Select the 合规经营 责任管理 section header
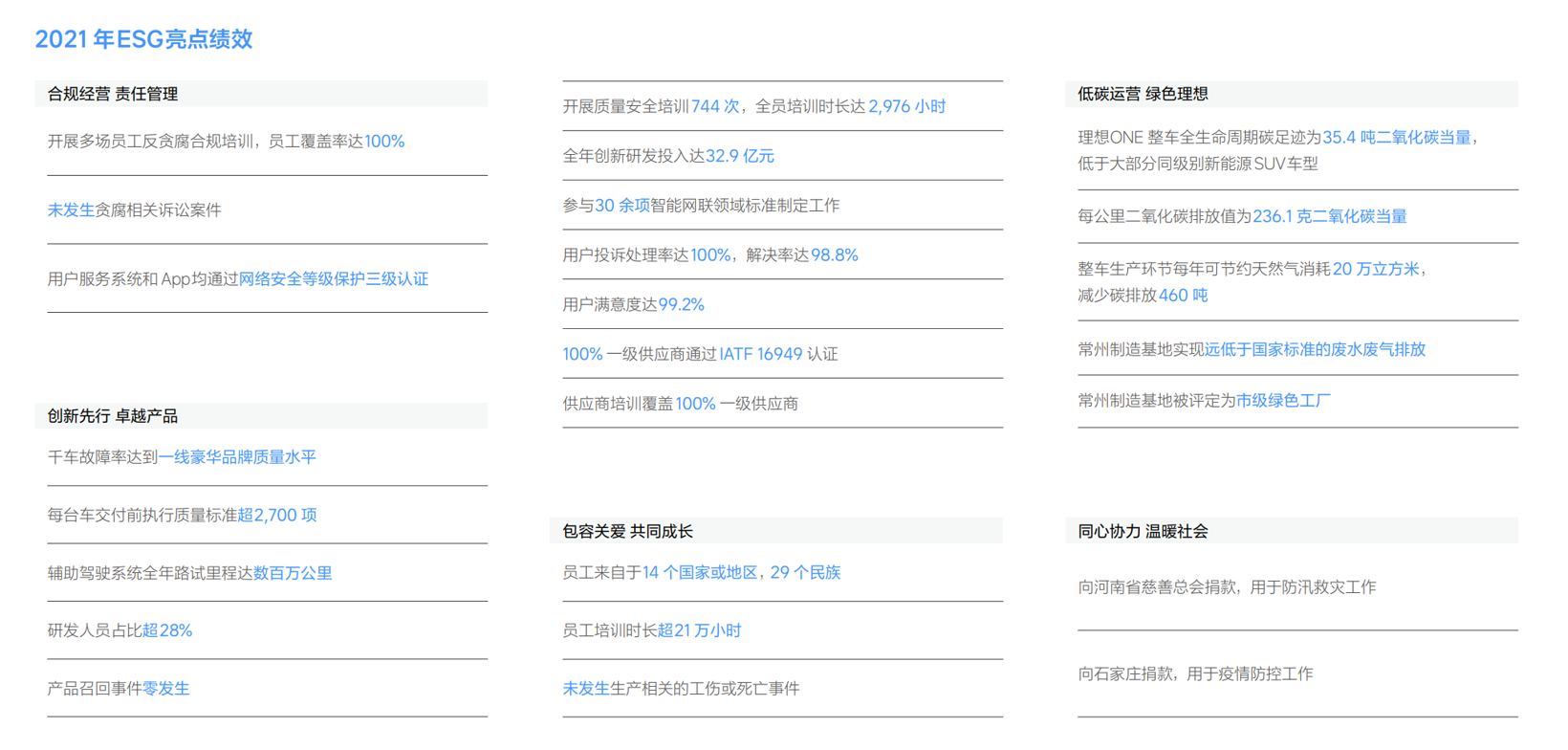1568x750 pixels. (113, 94)
